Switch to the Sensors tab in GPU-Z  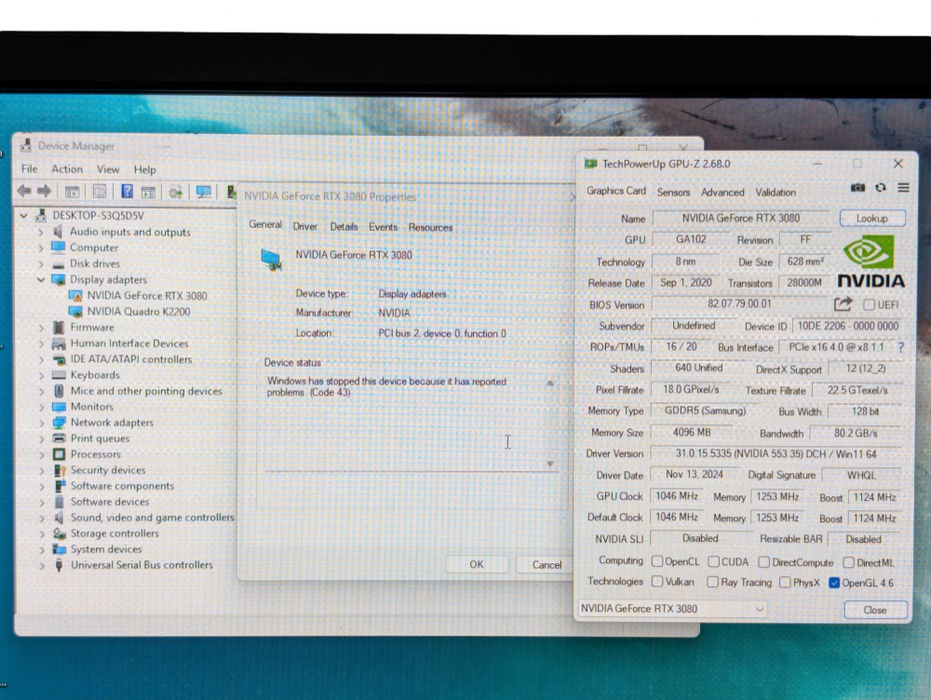(x=673, y=192)
